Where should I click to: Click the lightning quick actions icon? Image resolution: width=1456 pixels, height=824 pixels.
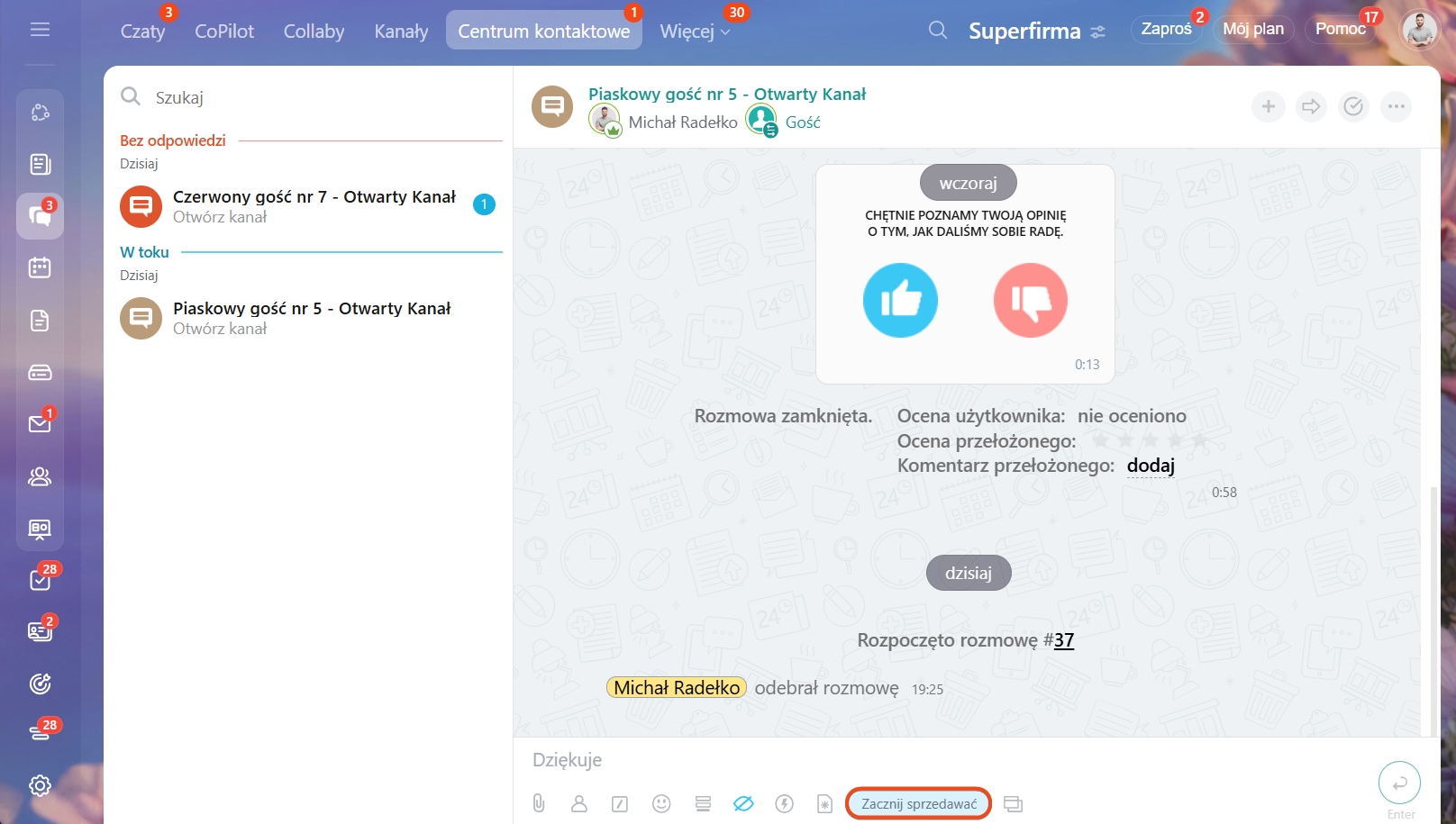[x=785, y=803]
